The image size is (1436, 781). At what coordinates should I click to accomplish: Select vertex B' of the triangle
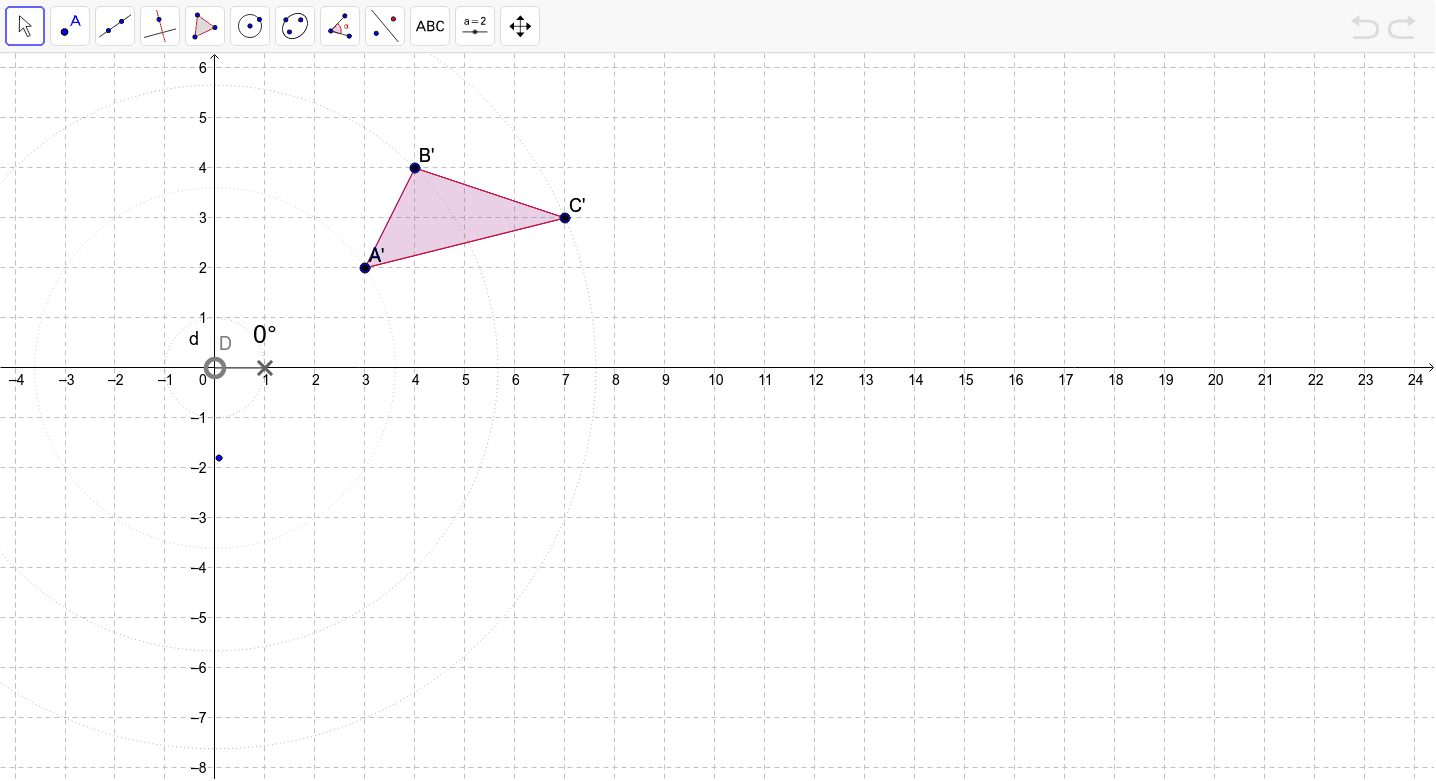(415, 167)
